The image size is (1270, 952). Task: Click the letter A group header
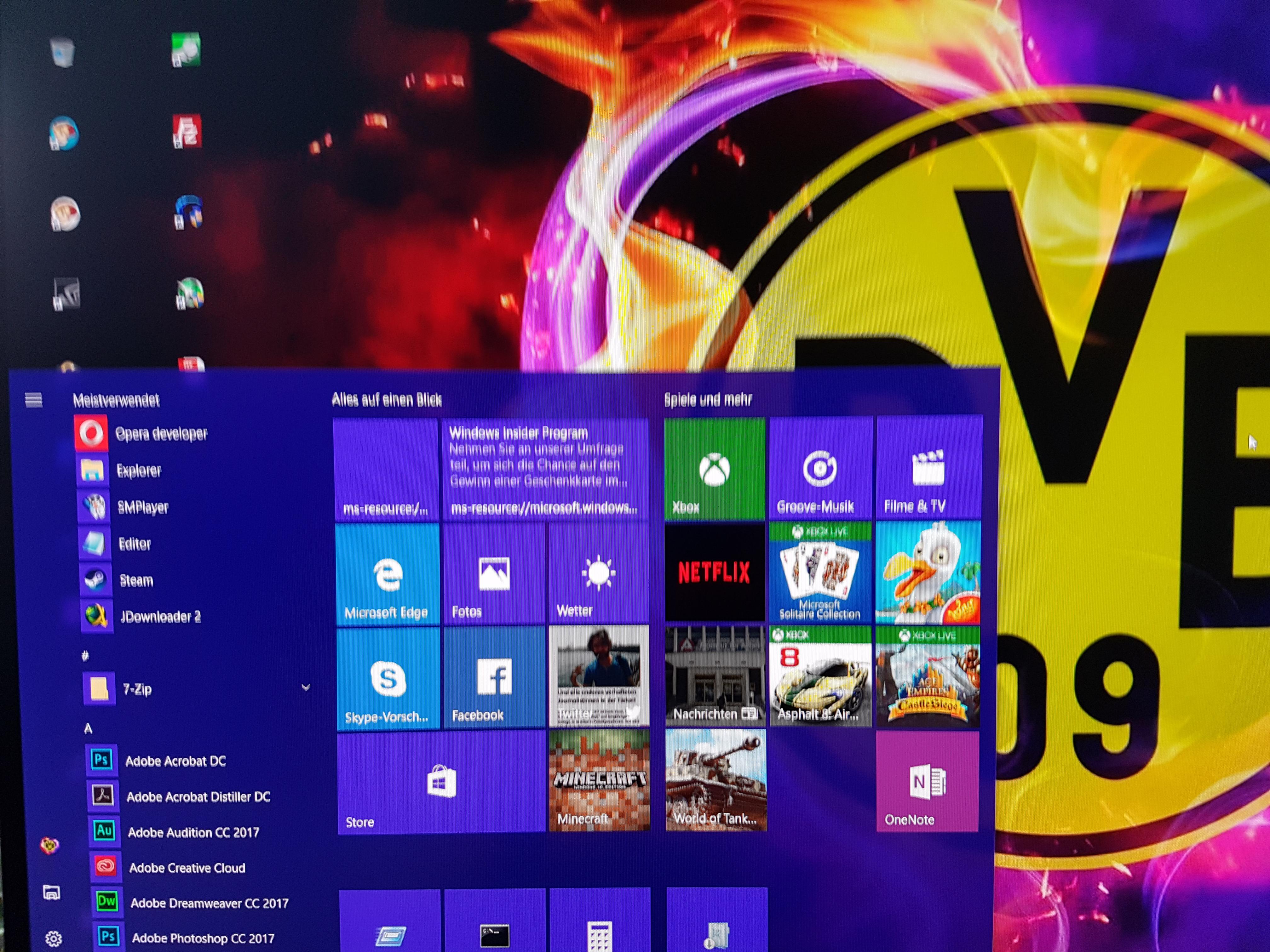(x=88, y=729)
